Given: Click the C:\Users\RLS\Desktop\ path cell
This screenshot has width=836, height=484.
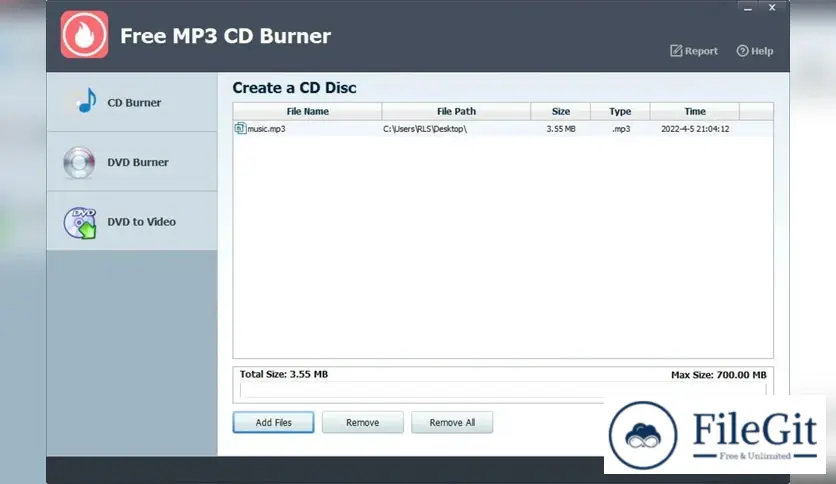Looking at the screenshot, I should click(425, 129).
